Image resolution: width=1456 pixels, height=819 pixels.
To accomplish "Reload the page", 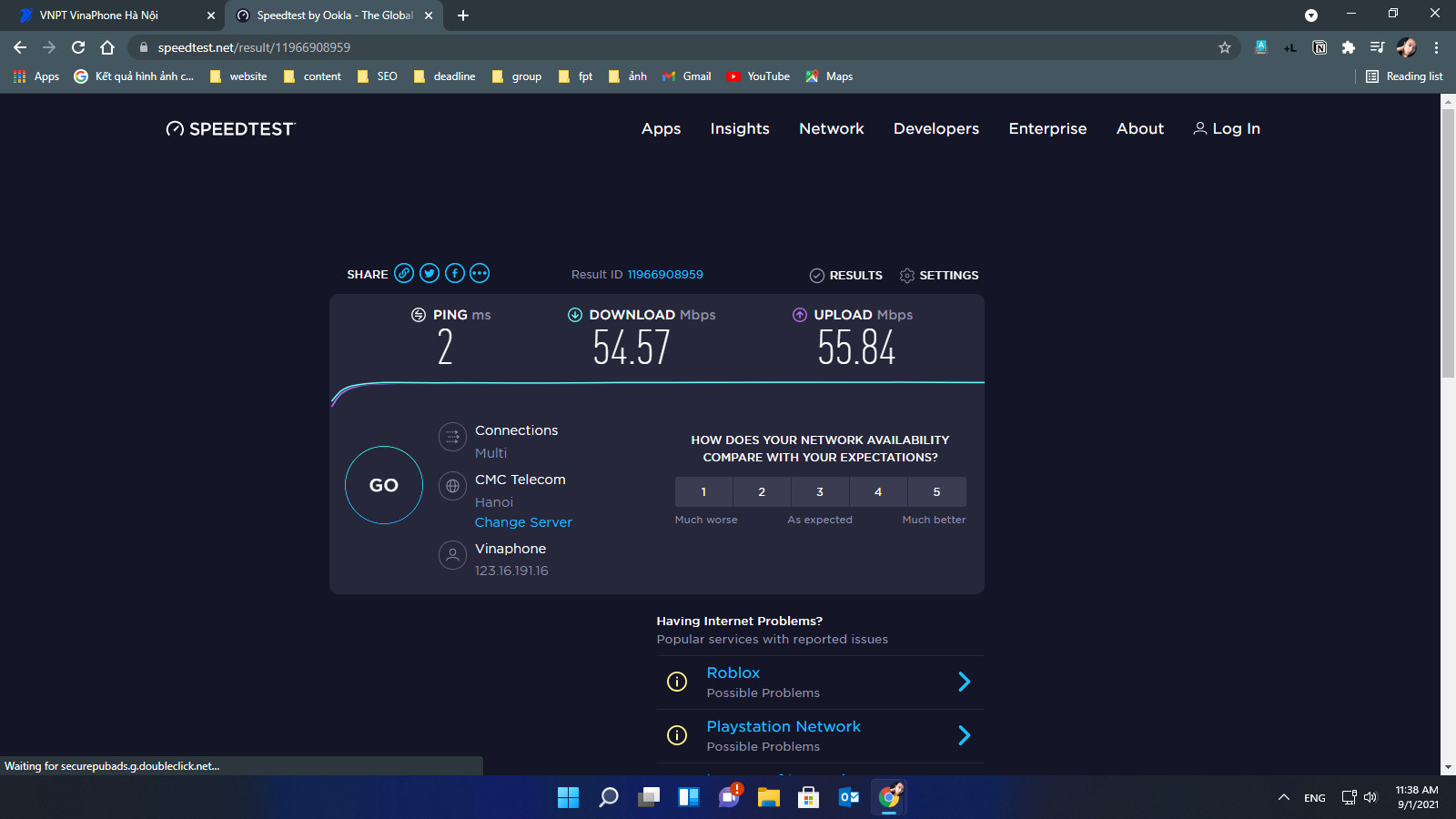I will click(78, 47).
